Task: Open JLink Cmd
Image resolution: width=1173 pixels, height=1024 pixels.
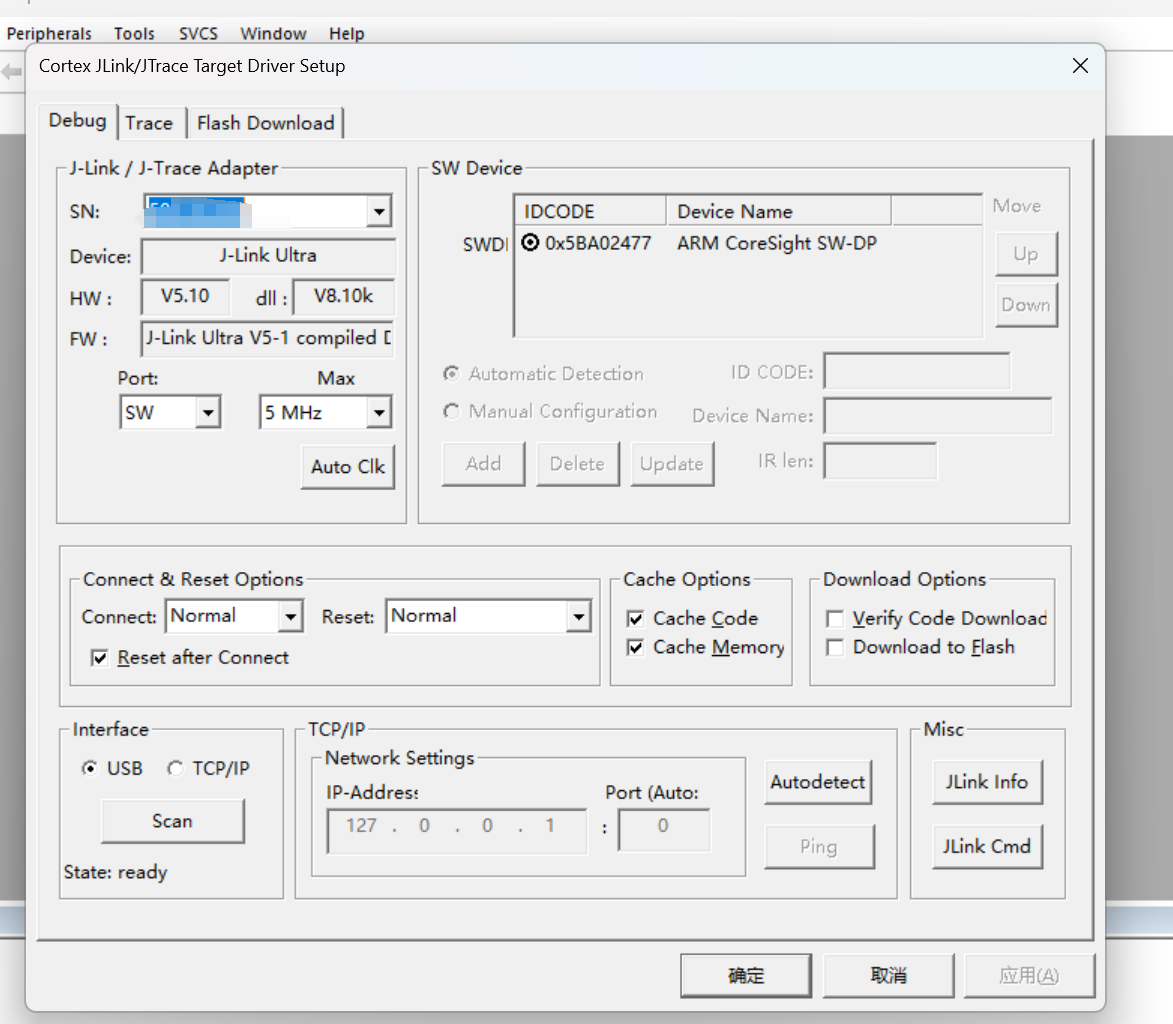Action: 987,847
